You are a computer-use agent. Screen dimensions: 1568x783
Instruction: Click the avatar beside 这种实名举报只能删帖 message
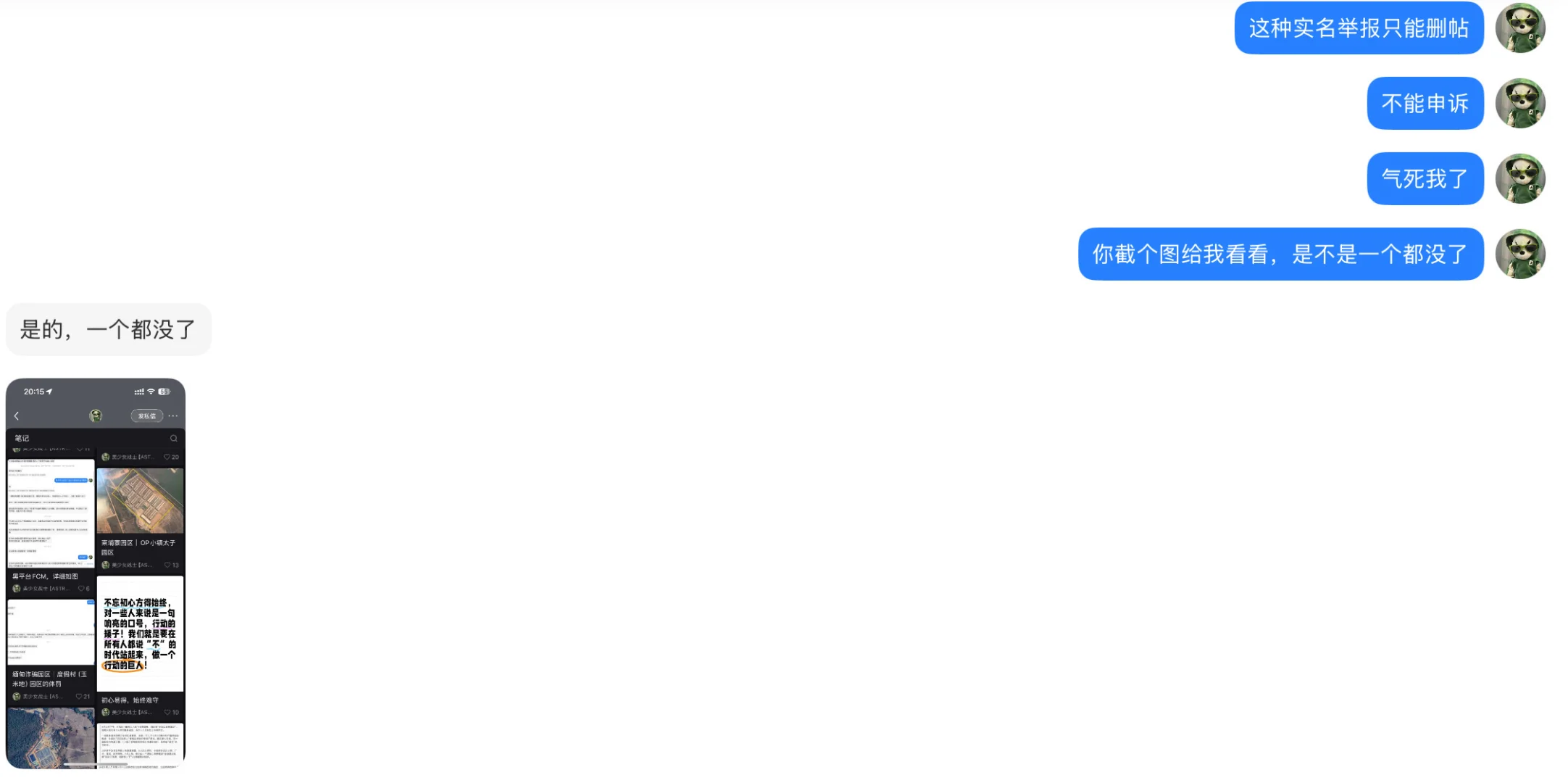[1520, 28]
